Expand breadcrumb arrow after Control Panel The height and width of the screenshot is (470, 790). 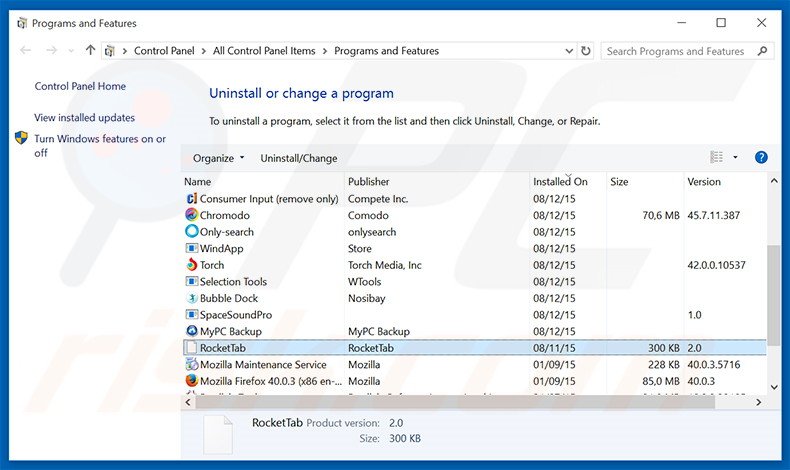pyautogui.click(x=204, y=51)
